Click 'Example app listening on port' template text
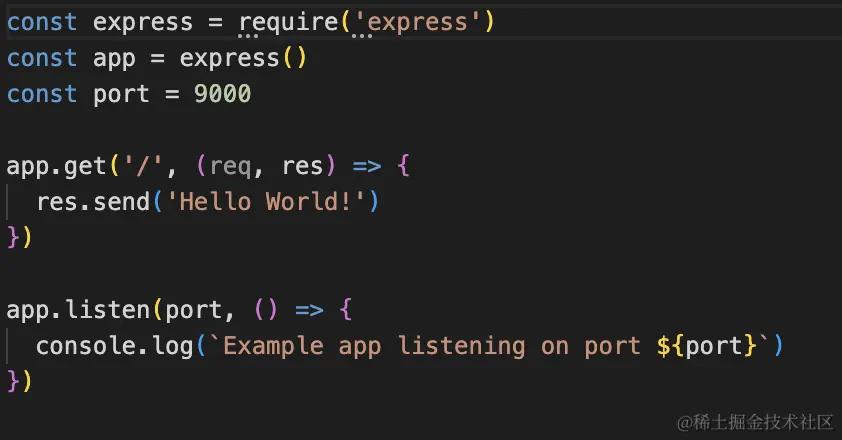The image size is (842, 440). pos(432,346)
